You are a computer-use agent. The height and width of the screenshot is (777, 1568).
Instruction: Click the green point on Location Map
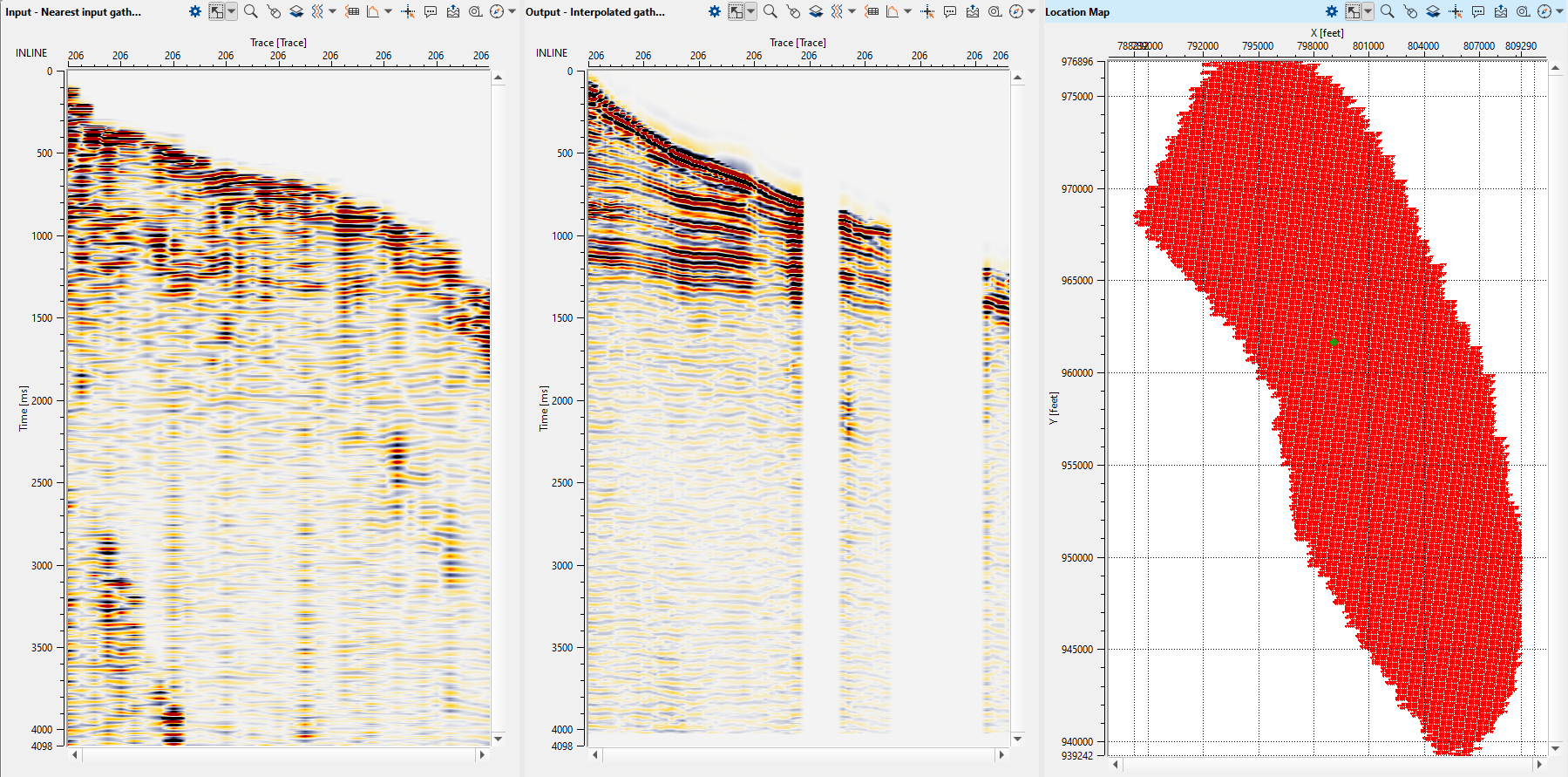(x=1334, y=342)
